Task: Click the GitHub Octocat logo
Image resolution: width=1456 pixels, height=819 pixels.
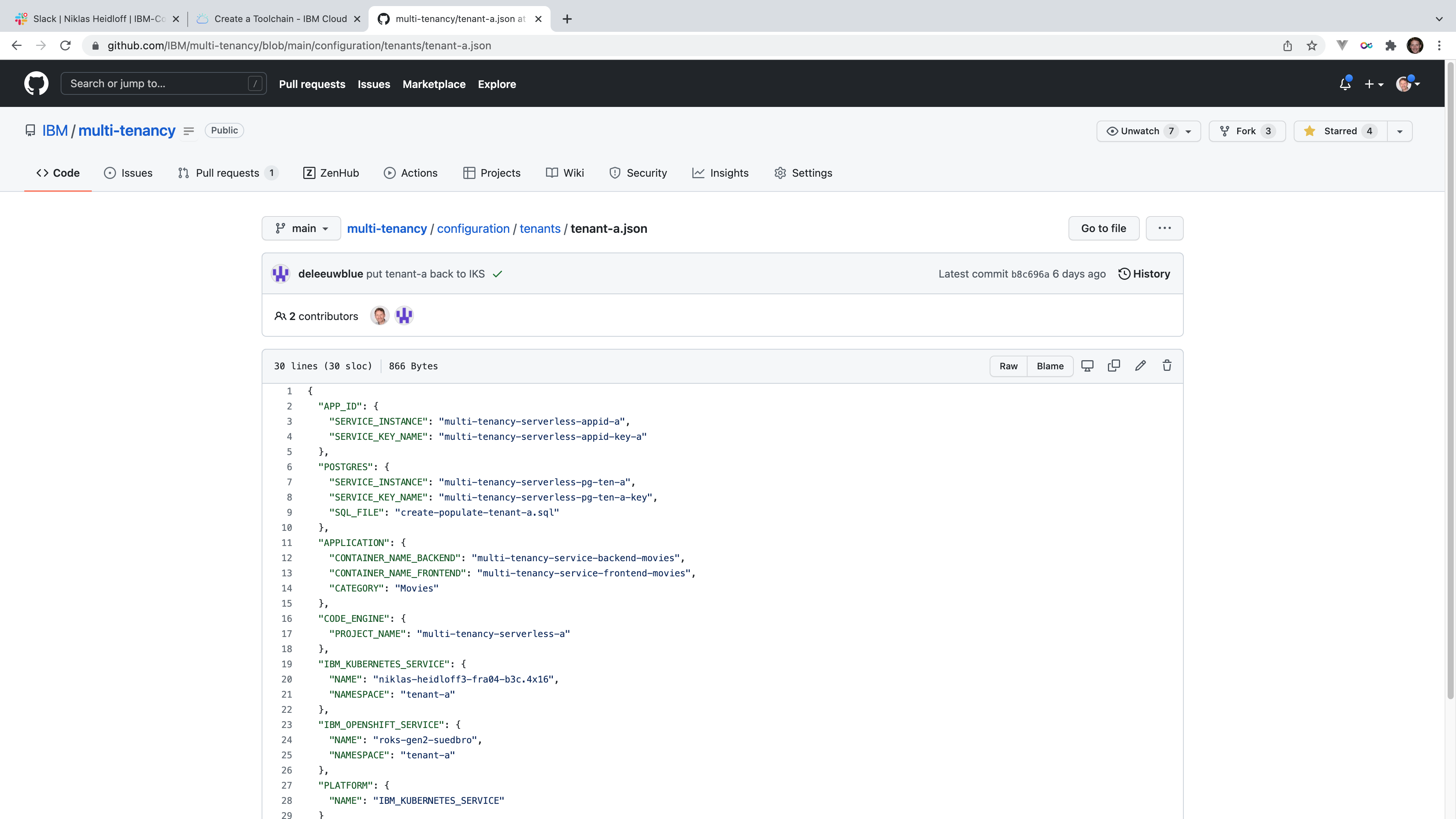Action: tap(36, 84)
